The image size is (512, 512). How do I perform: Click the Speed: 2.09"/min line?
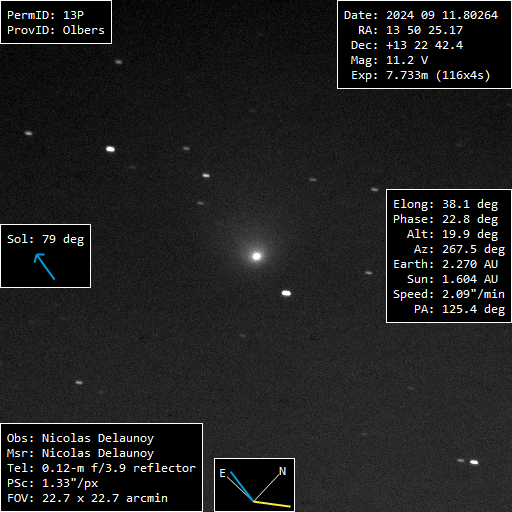point(449,294)
